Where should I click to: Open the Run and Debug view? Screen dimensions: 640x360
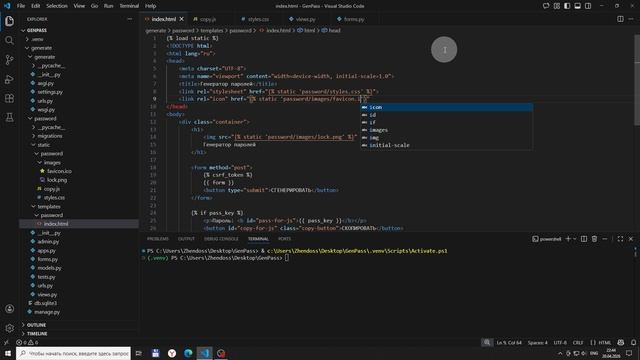9,79
